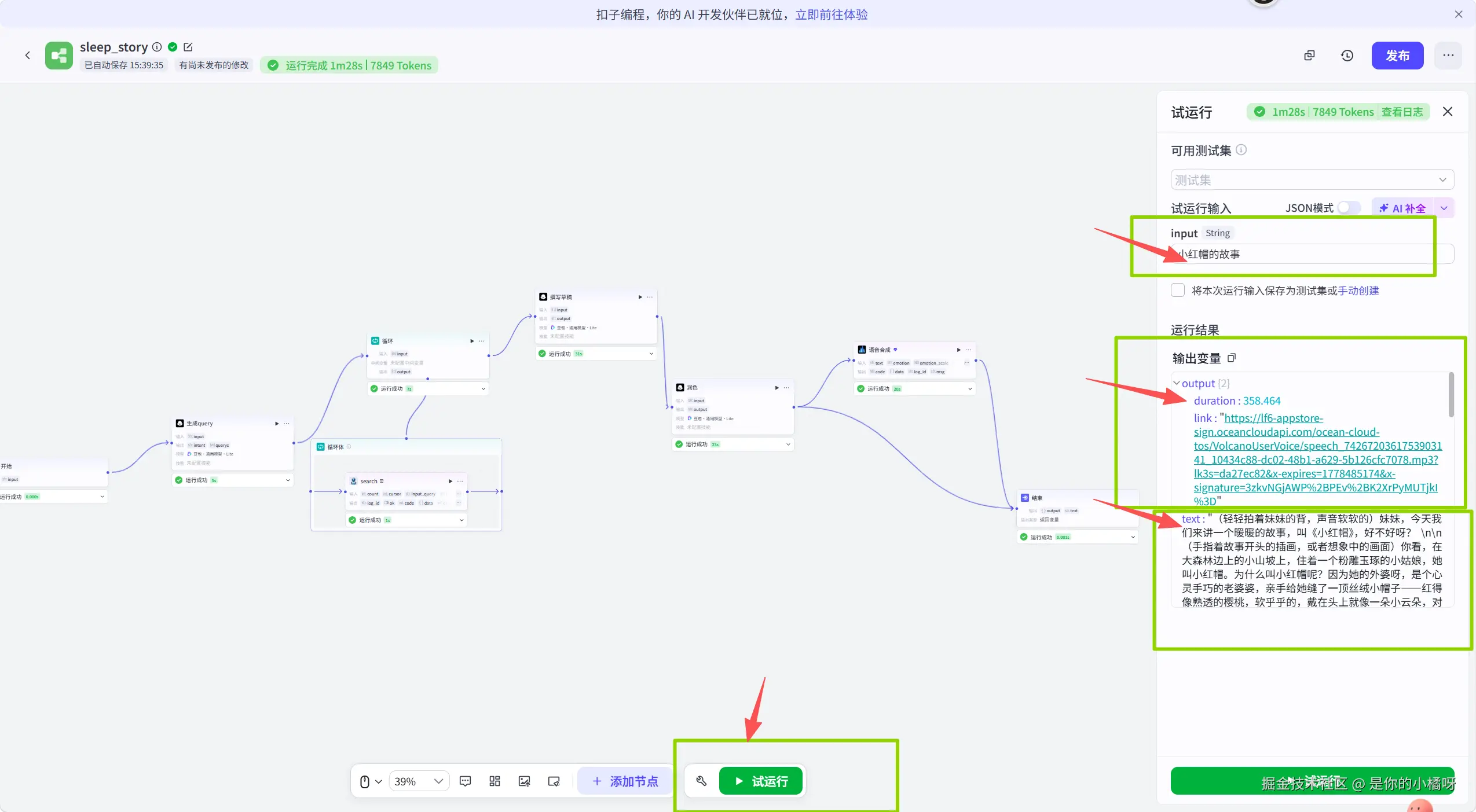
Task: Expand 运行成功 23s result under 润色
Action: [x=788, y=444]
